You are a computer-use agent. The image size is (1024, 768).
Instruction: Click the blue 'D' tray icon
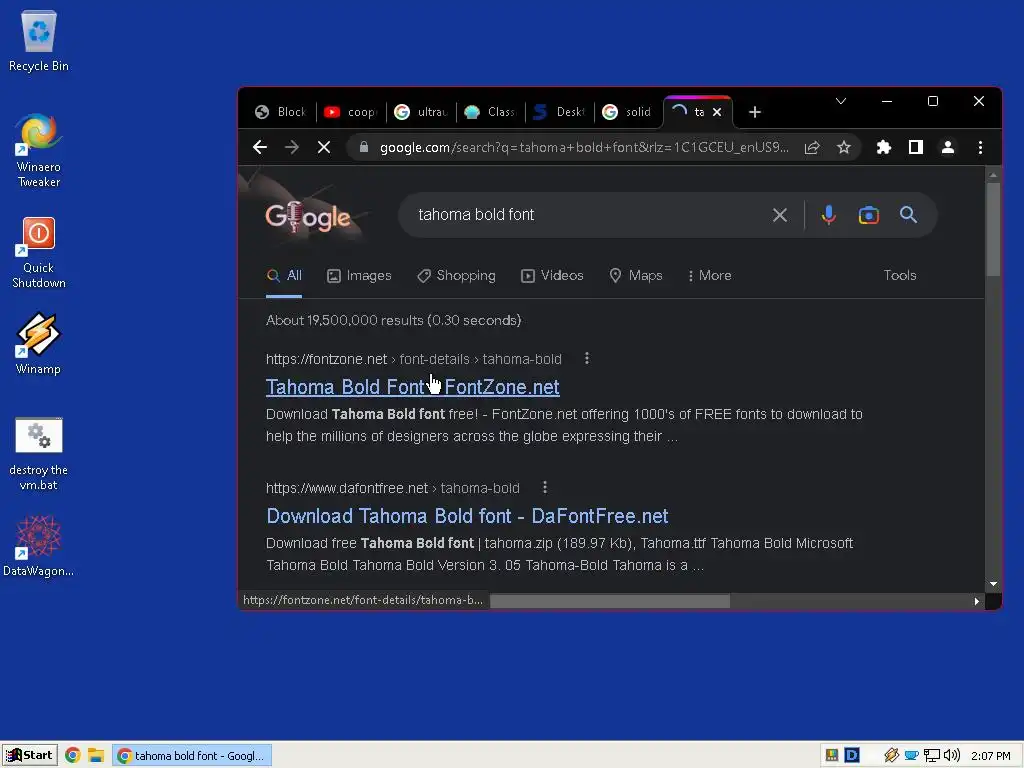point(852,756)
